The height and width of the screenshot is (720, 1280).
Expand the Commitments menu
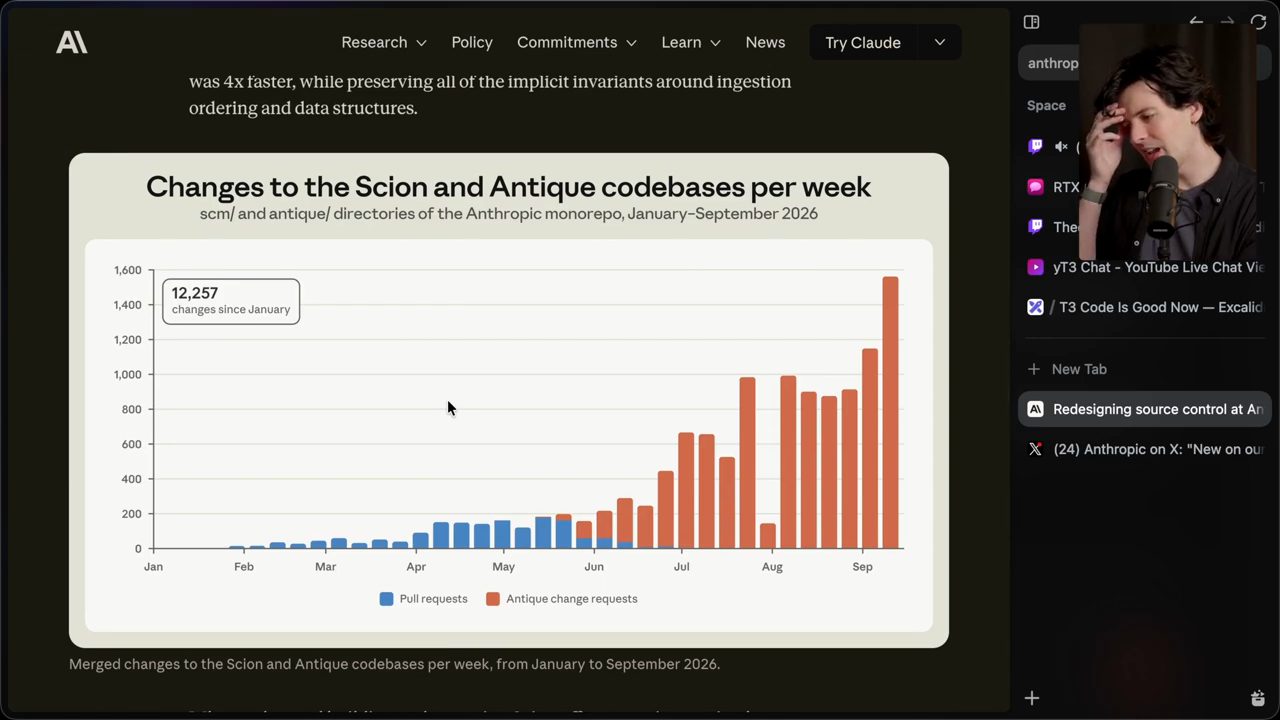pos(577,42)
